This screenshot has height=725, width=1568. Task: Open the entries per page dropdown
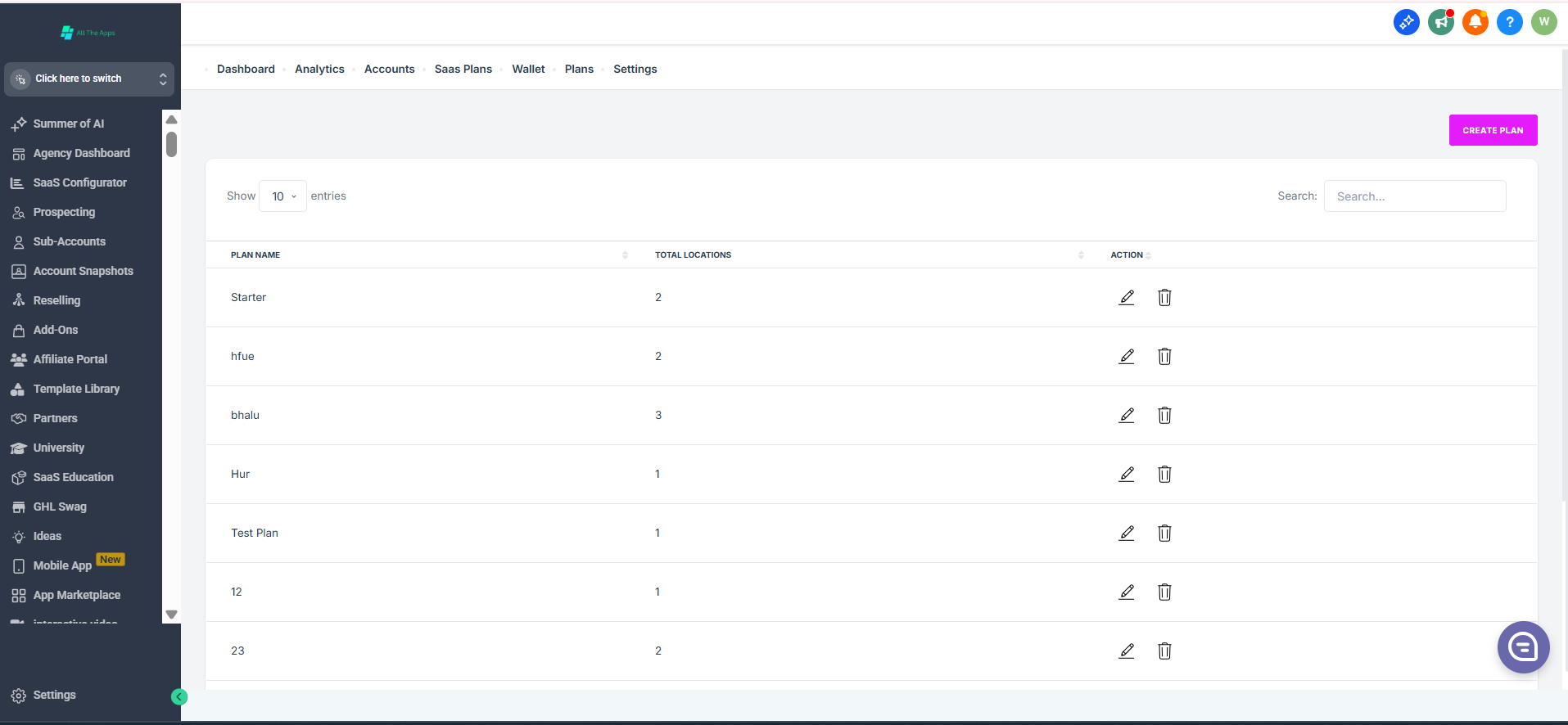tap(283, 196)
